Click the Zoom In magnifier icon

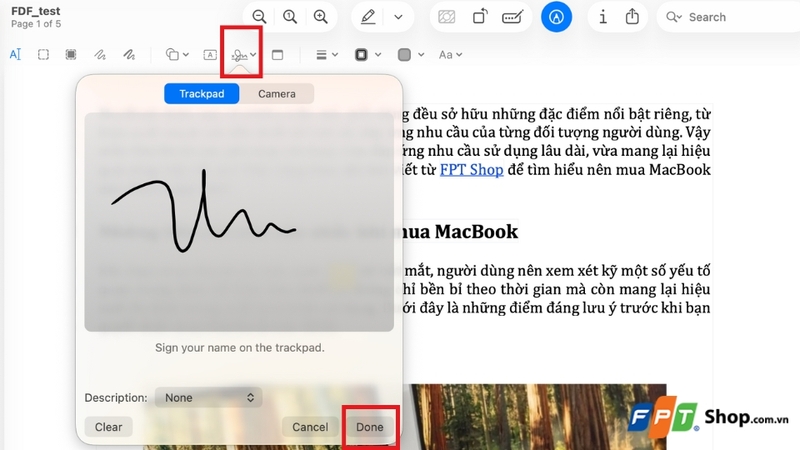tap(320, 17)
